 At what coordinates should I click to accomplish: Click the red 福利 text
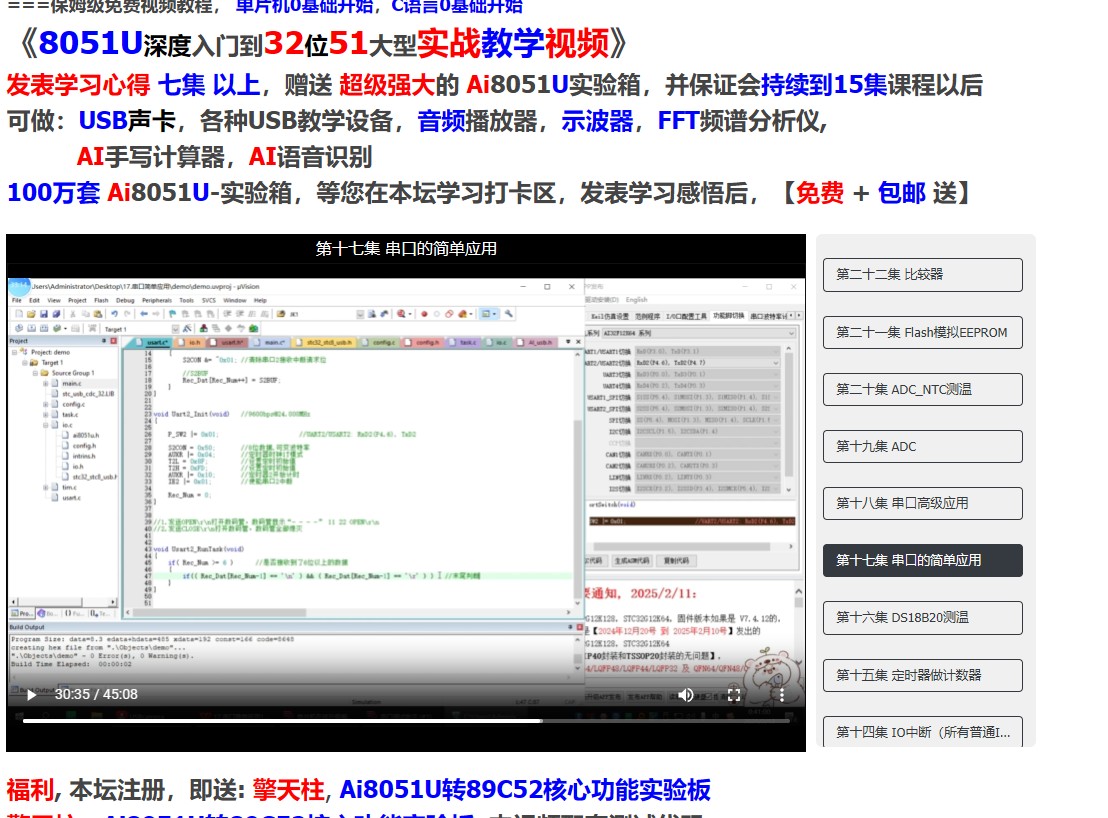30,790
